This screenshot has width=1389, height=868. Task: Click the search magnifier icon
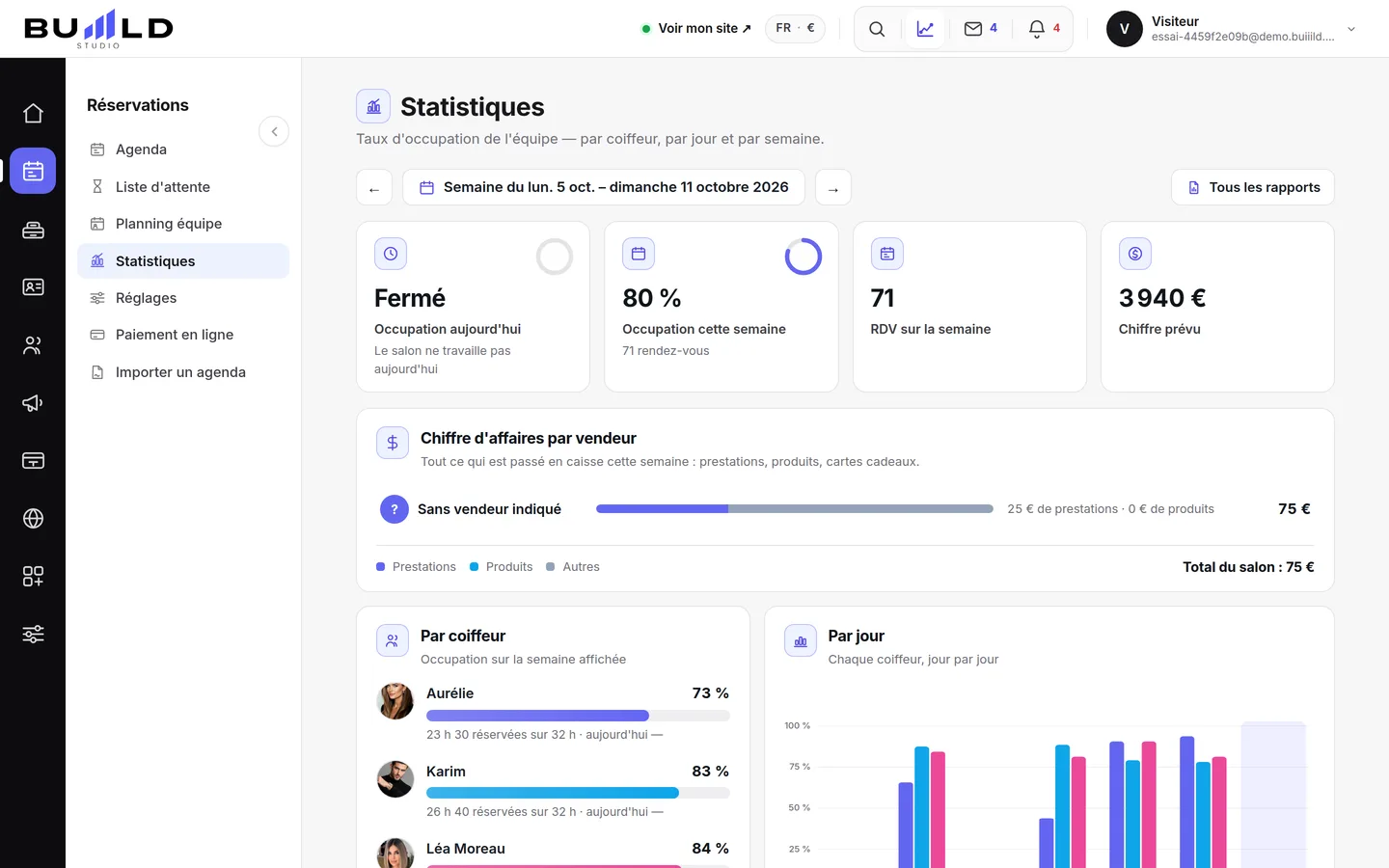click(877, 29)
